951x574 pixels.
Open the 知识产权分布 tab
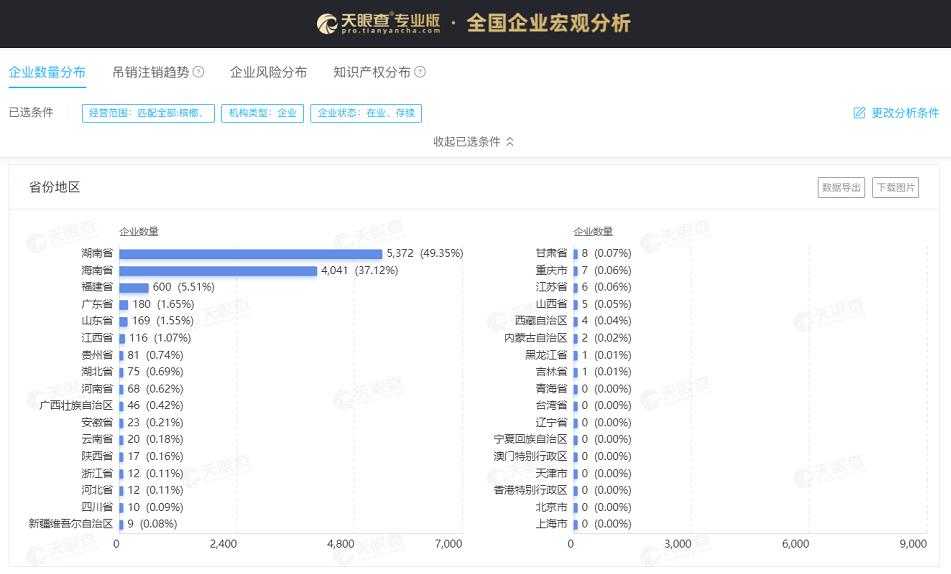pos(371,72)
